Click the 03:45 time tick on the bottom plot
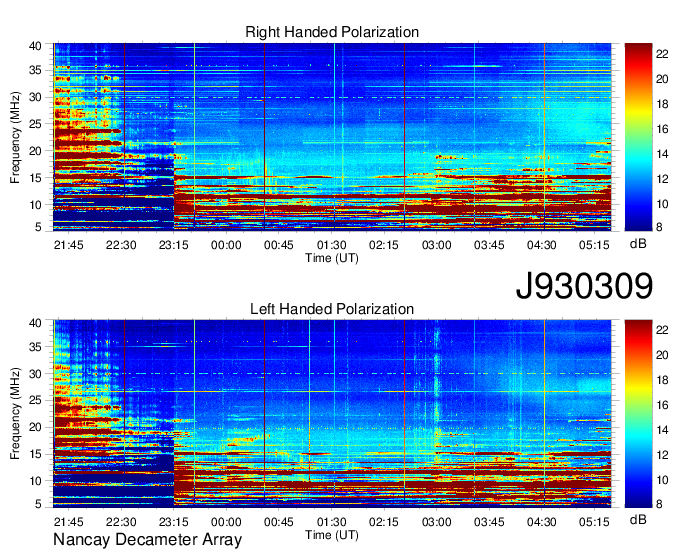Viewport: 680px width, 552px height. pos(489,522)
